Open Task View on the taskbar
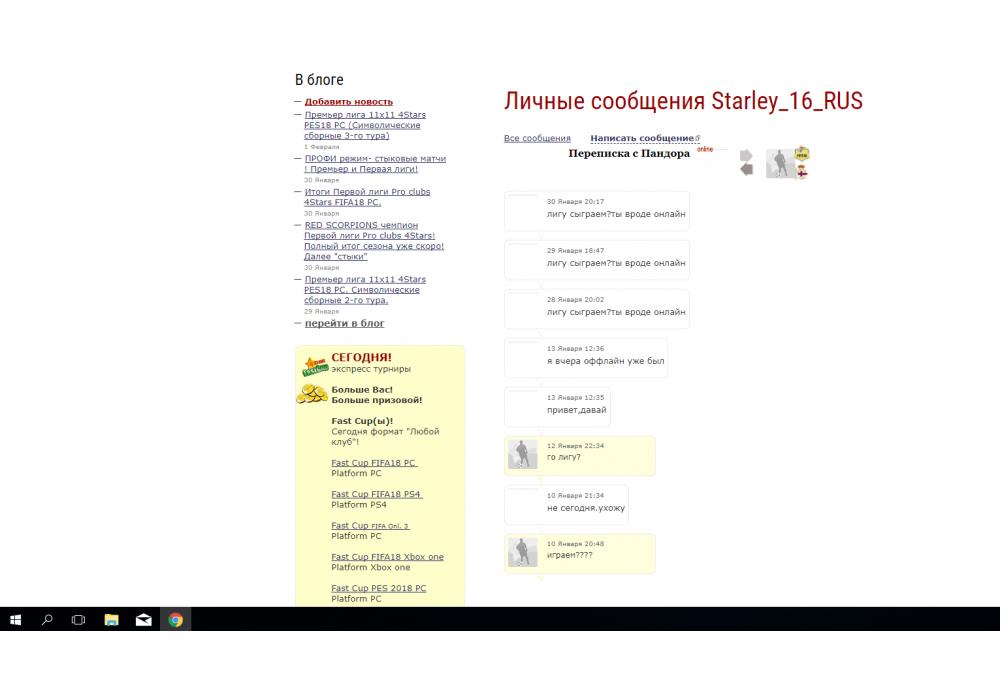 pyautogui.click(x=78, y=620)
